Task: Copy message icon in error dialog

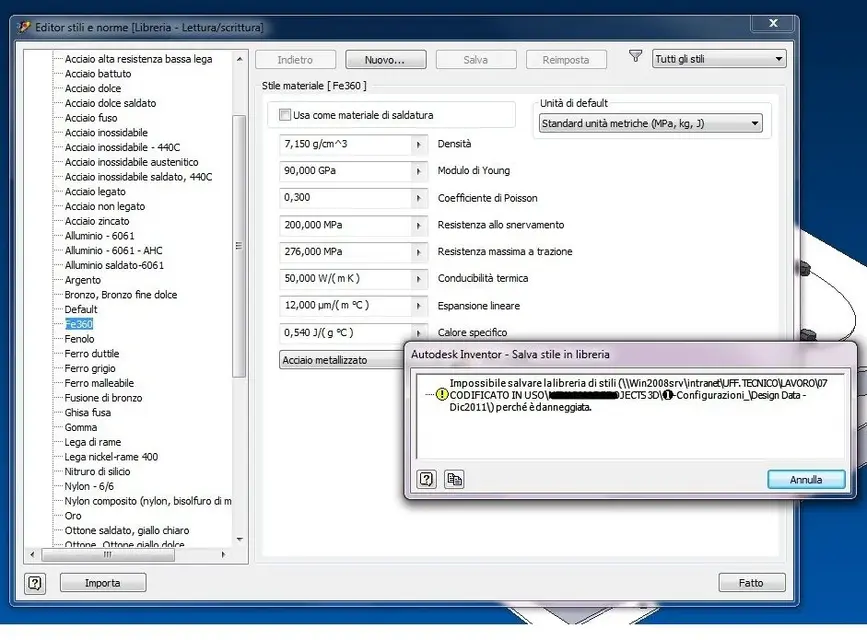Action: coord(455,479)
